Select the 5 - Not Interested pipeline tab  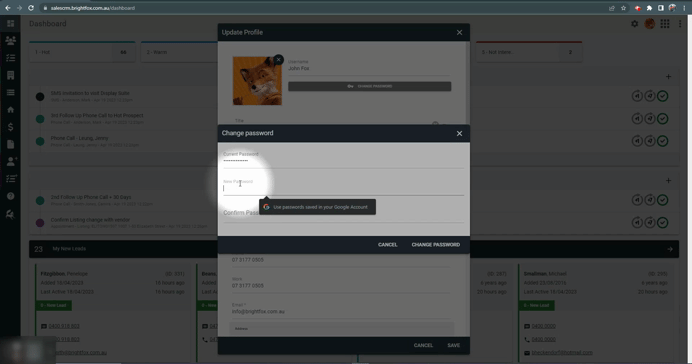(x=529, y=52)
